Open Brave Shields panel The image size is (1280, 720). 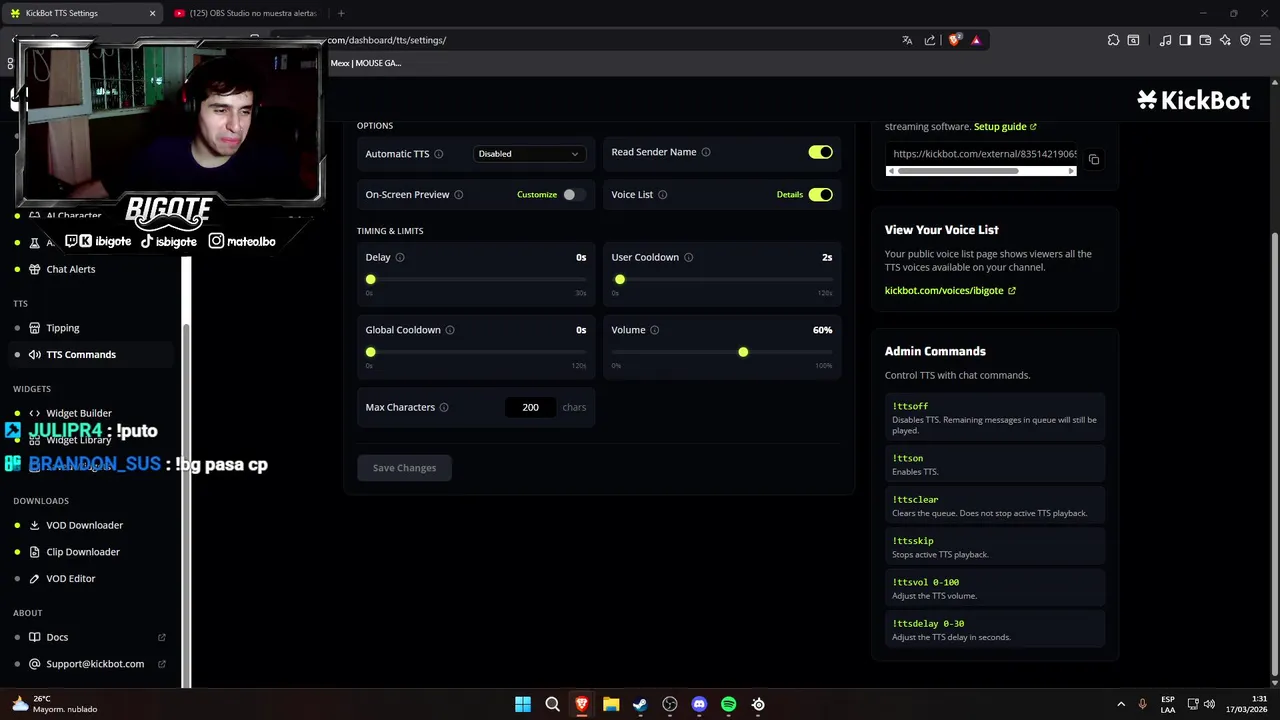(x=955, y=40)
